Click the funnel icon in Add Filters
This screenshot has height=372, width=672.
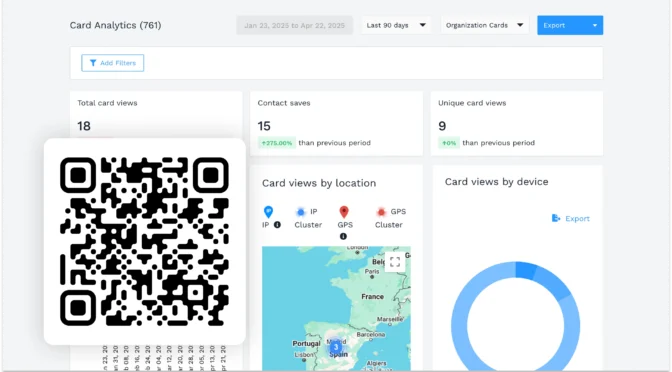(93, 63)
